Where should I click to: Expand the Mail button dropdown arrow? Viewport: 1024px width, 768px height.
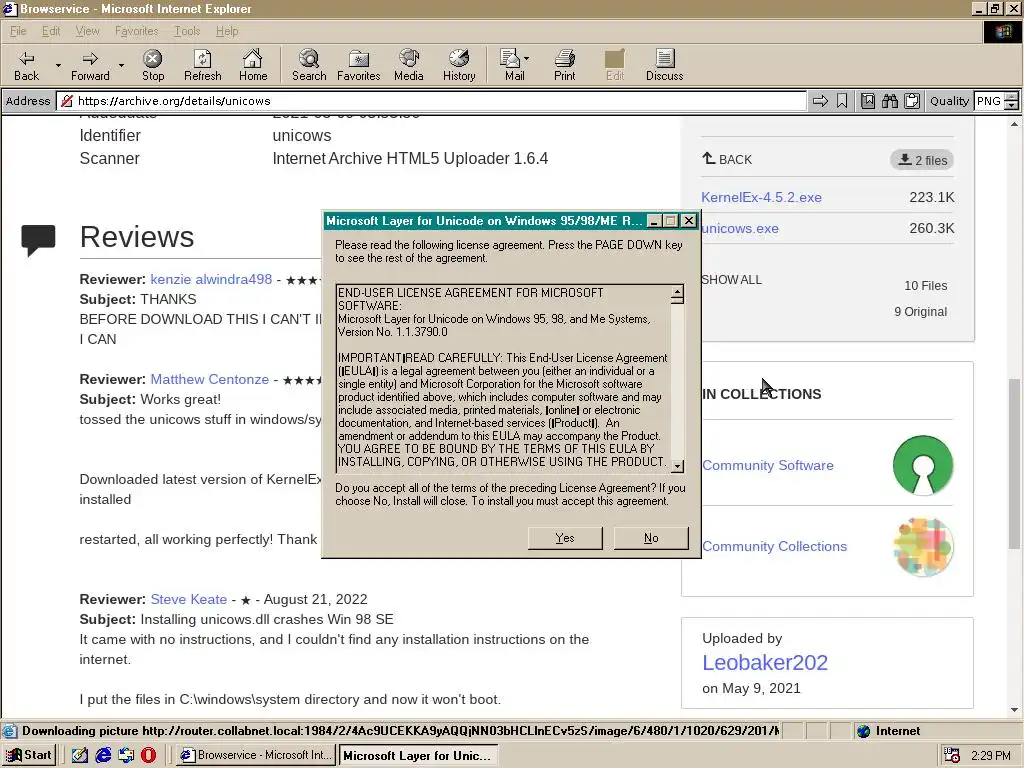click(x=527, y=58)
